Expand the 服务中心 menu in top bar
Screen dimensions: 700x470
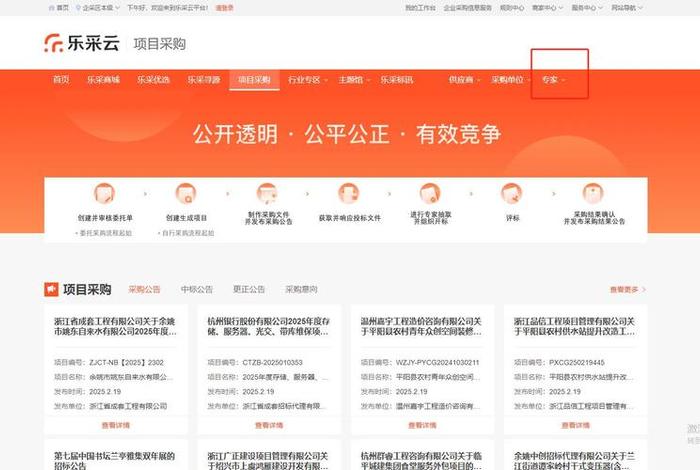click(587, 8)
